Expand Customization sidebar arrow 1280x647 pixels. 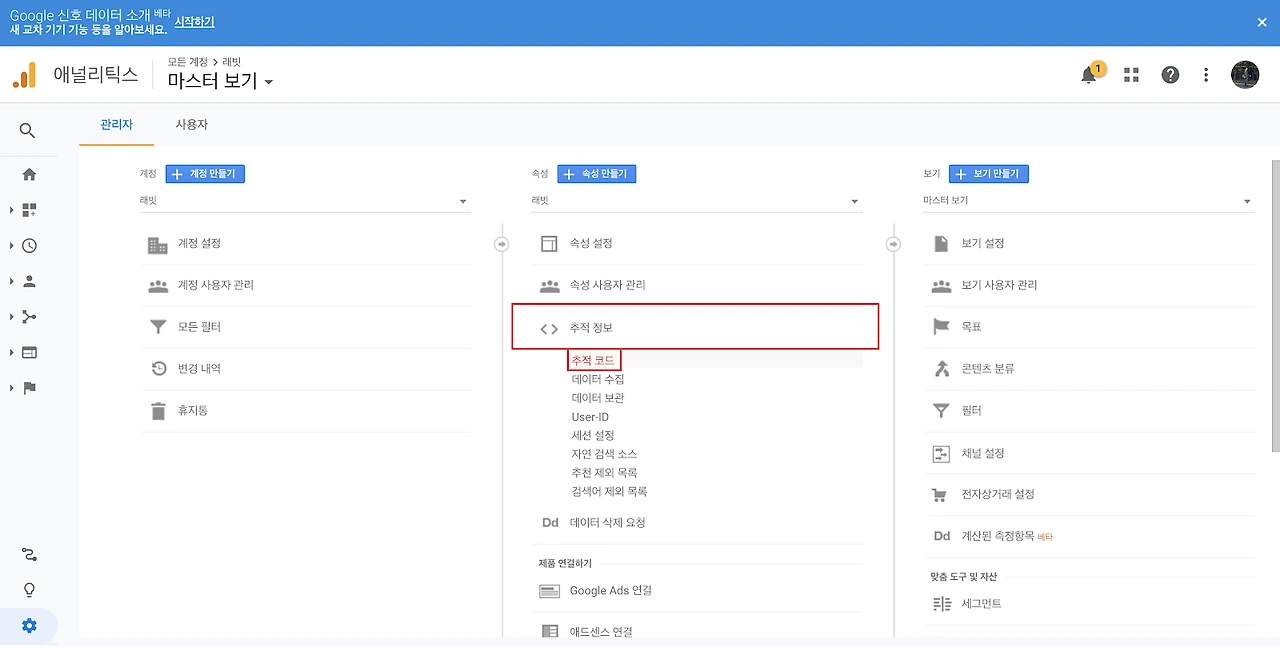click(x=11, y=210)
